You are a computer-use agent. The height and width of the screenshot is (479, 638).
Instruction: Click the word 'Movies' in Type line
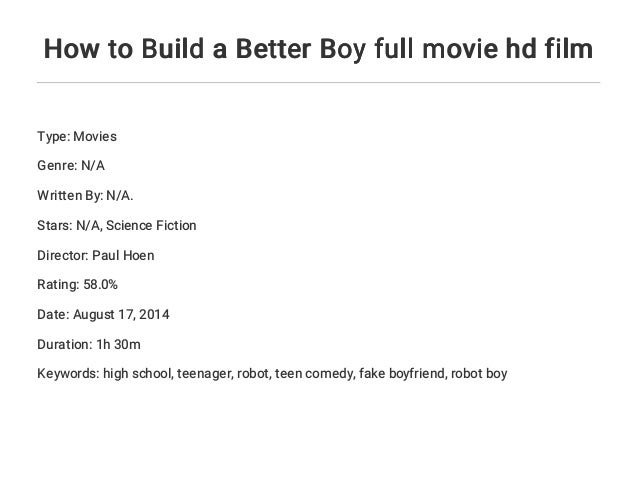click(95, 136)
